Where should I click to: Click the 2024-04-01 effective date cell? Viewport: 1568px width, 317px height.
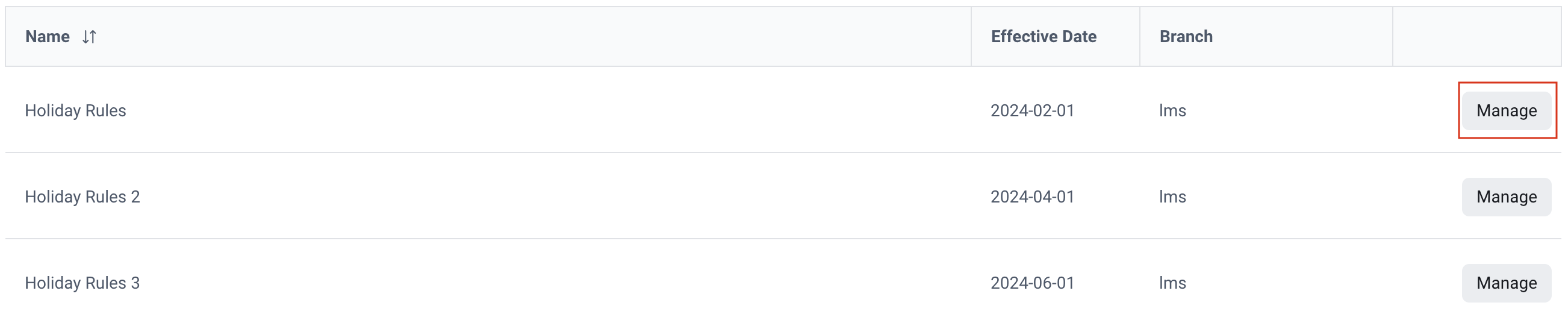pyautogui.click(x=1032, y=196)
